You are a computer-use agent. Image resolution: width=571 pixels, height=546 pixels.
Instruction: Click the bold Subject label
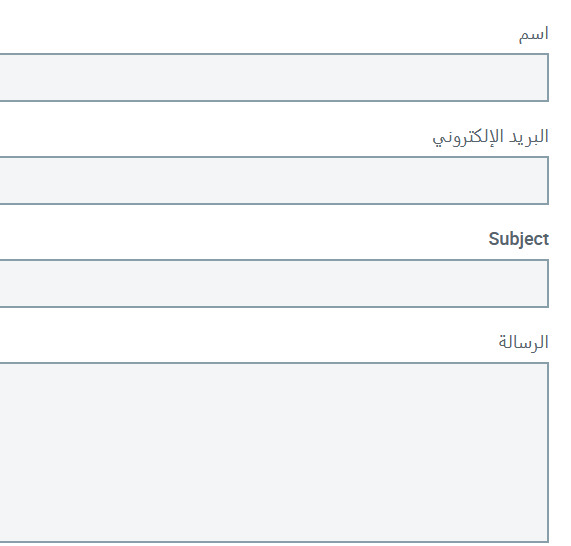click(519, 240)
